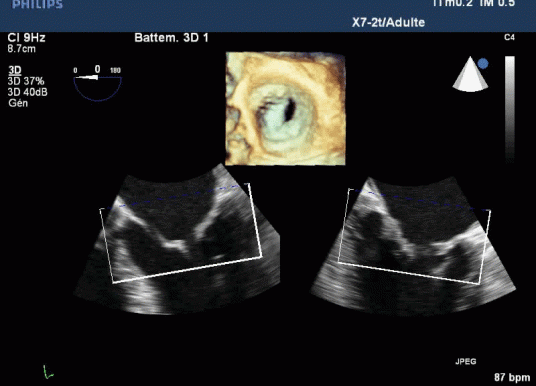This screenshot has width=536, height=386.
Task: Select the 3D 37% gain setting
Action: pyautogui.click(x=26, y=81)
